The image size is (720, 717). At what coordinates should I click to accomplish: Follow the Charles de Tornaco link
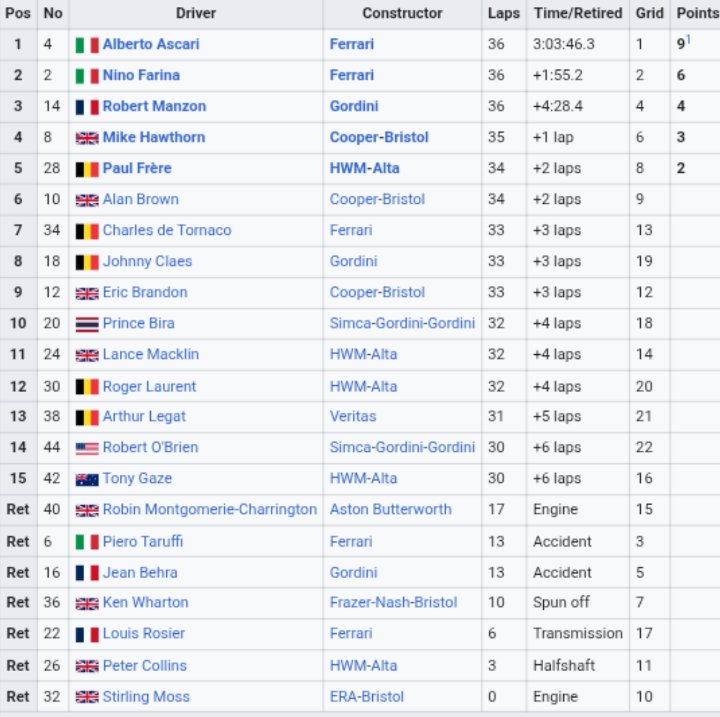click(167, 230)
